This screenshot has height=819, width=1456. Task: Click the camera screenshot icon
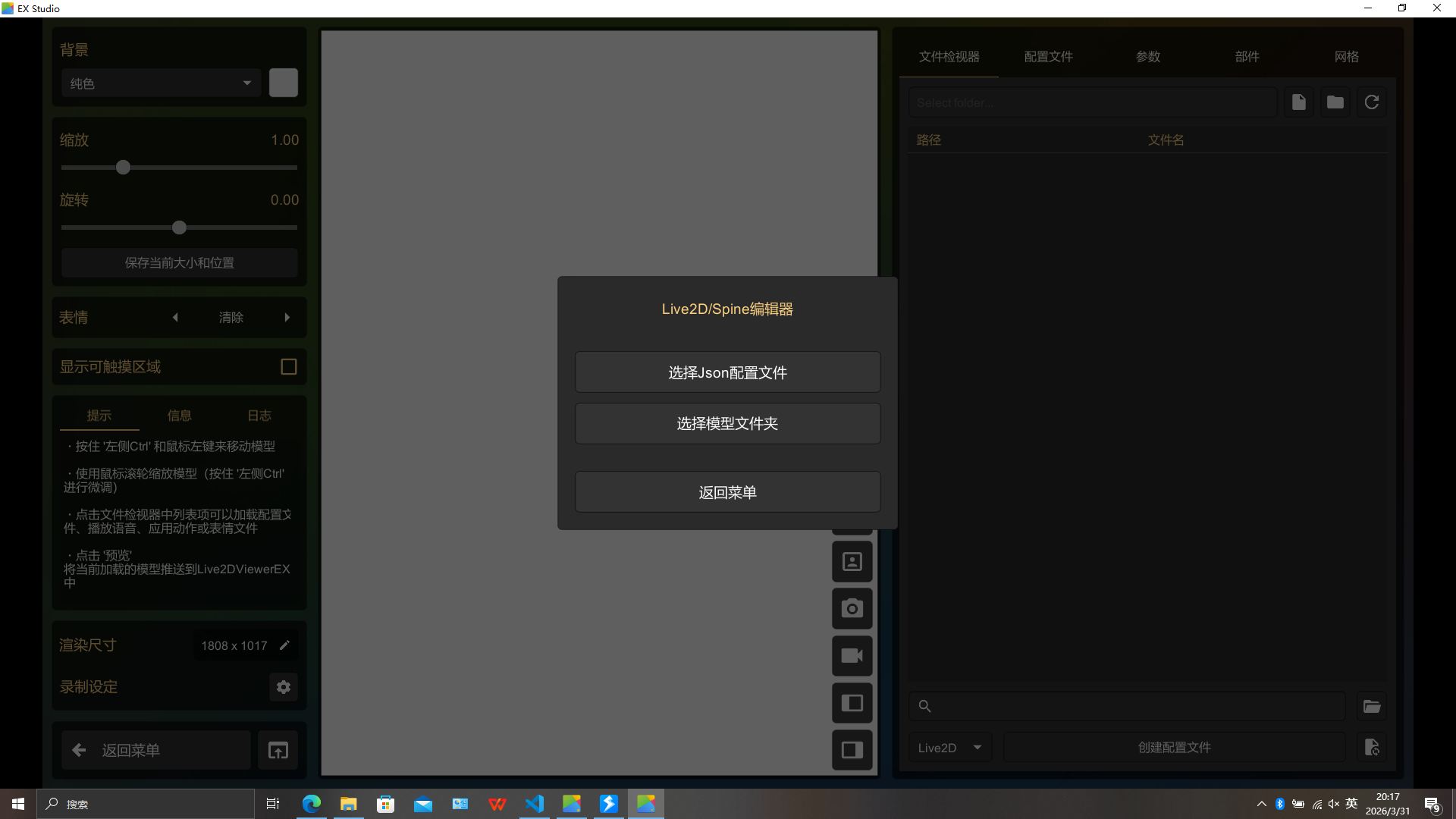click(x=852, y=608)
